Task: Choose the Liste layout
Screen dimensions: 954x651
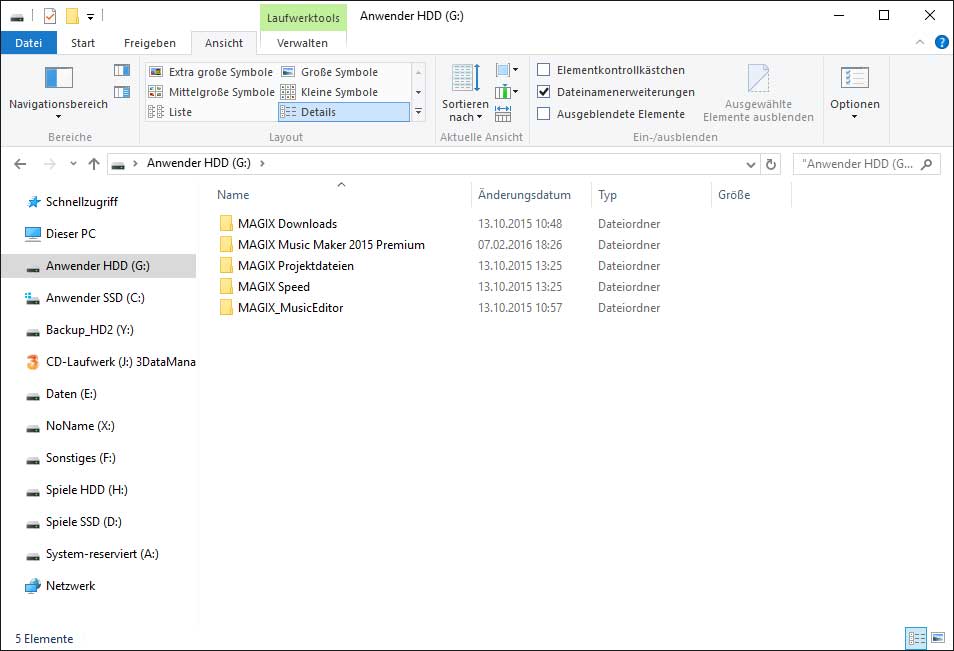Action: pyautogui.click(x=170, y=112)
